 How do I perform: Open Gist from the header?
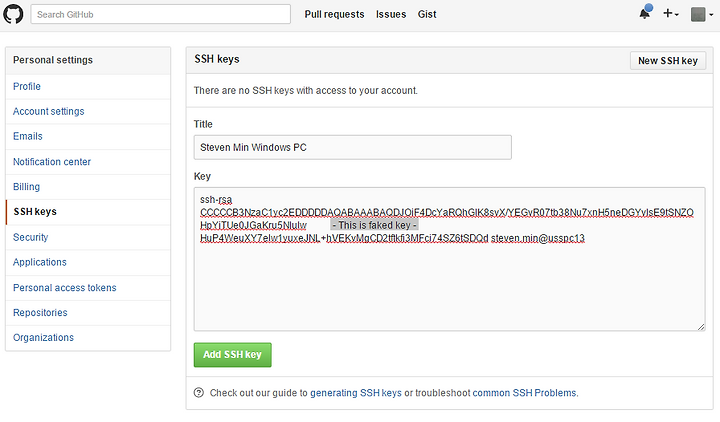point(427,14)
